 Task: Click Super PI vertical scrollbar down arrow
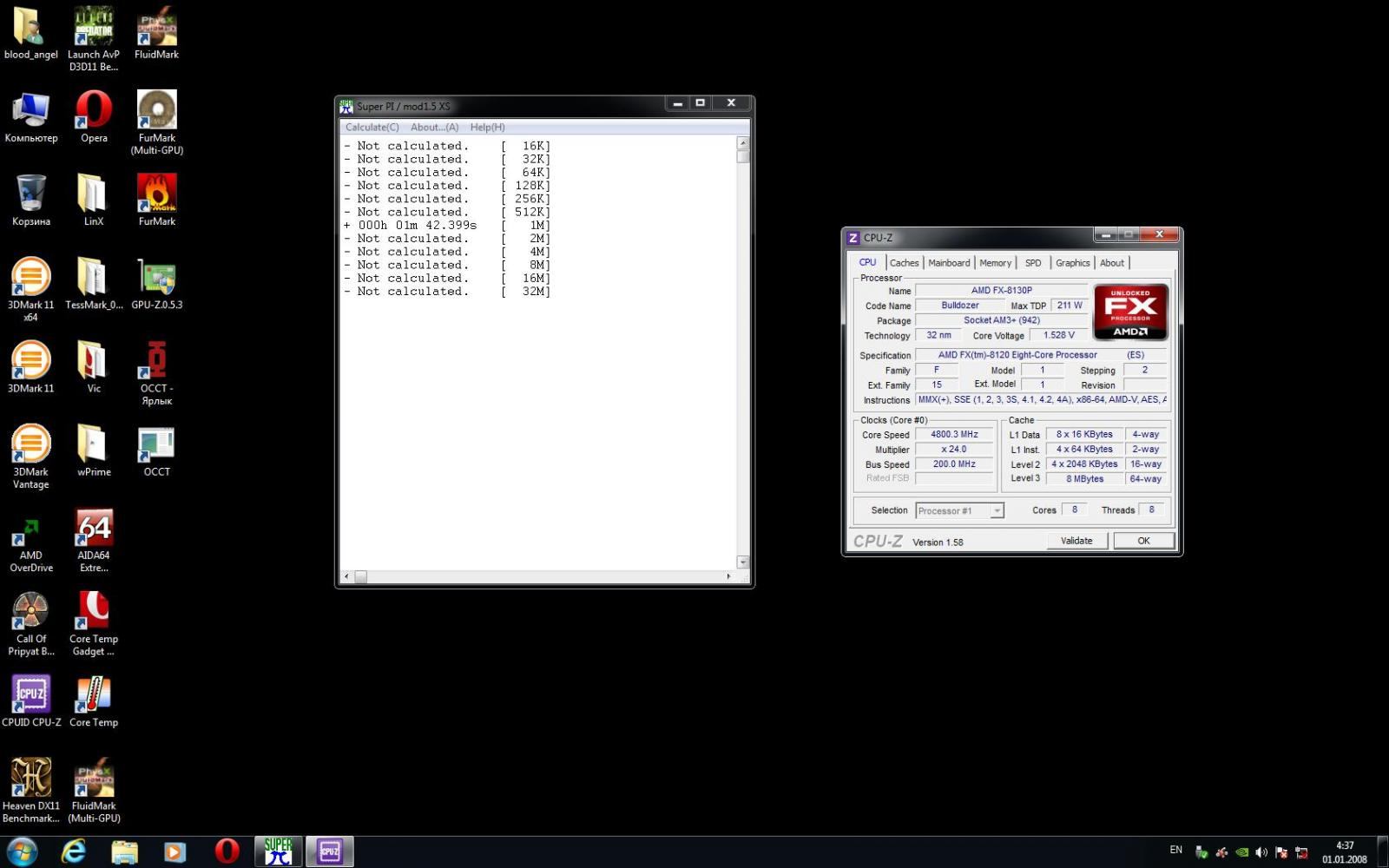(742, 562)
